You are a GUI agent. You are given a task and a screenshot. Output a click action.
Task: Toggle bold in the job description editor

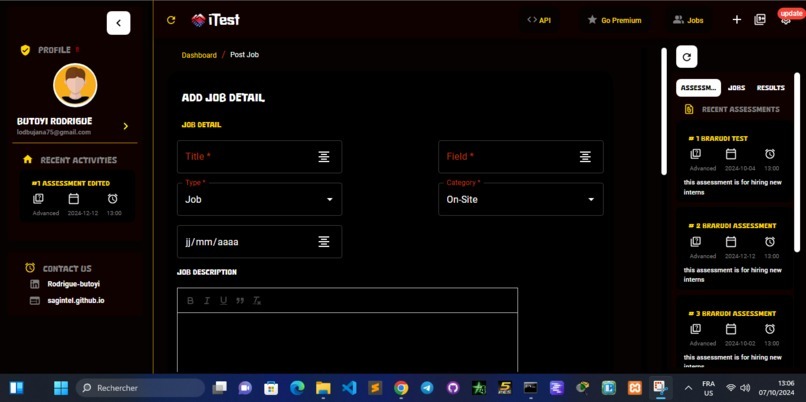point(190,301)
